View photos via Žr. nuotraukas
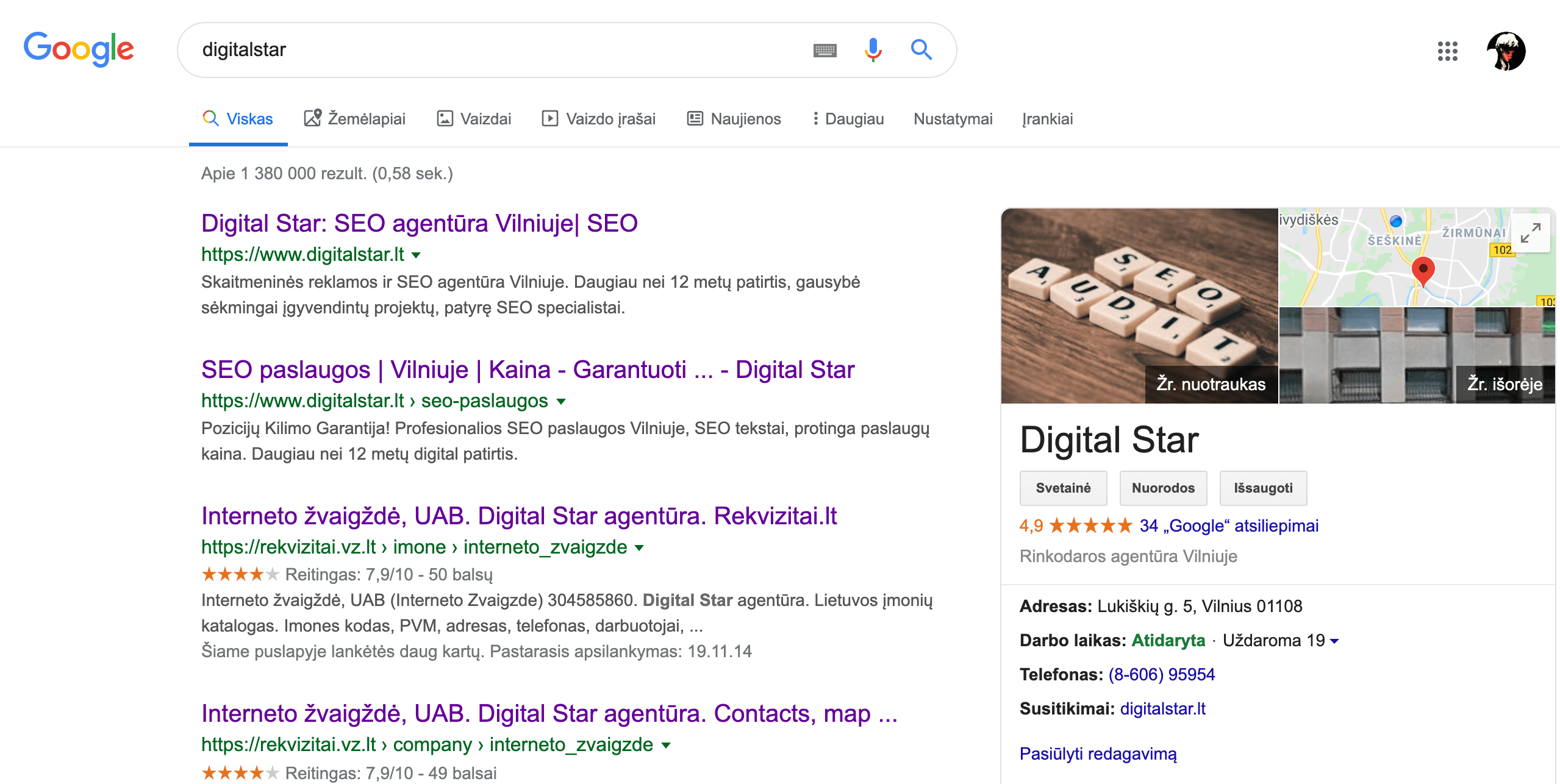1560x784 pixels. (x=1211, y=384)
